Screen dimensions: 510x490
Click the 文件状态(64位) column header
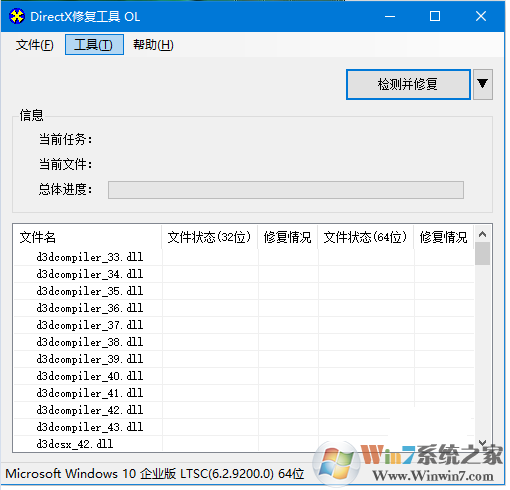[x=366, y=237]
